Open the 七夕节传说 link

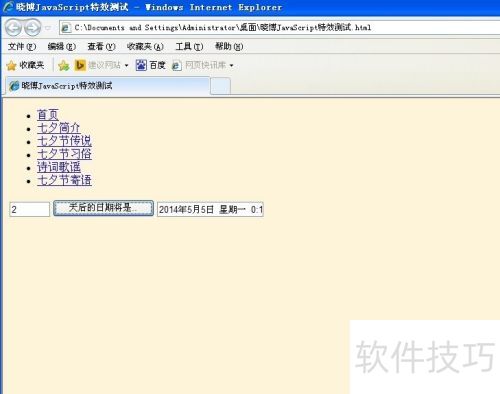click(64, 141)
